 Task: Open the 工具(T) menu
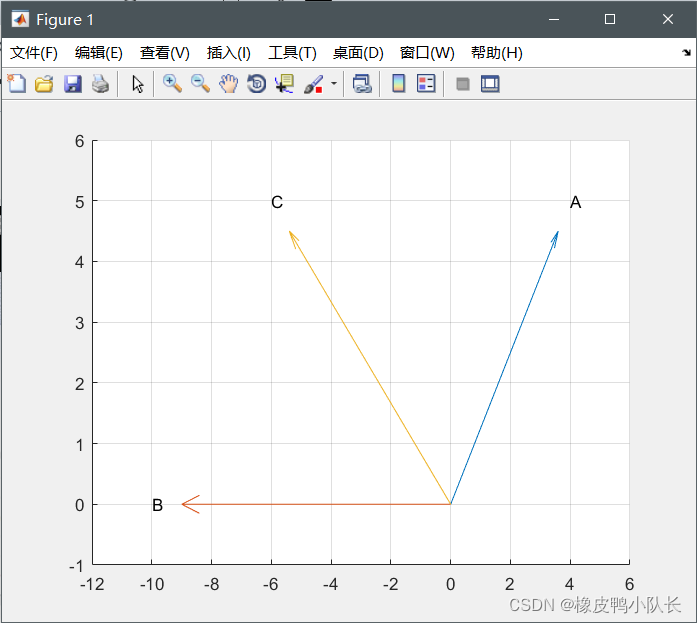[292, 53]
